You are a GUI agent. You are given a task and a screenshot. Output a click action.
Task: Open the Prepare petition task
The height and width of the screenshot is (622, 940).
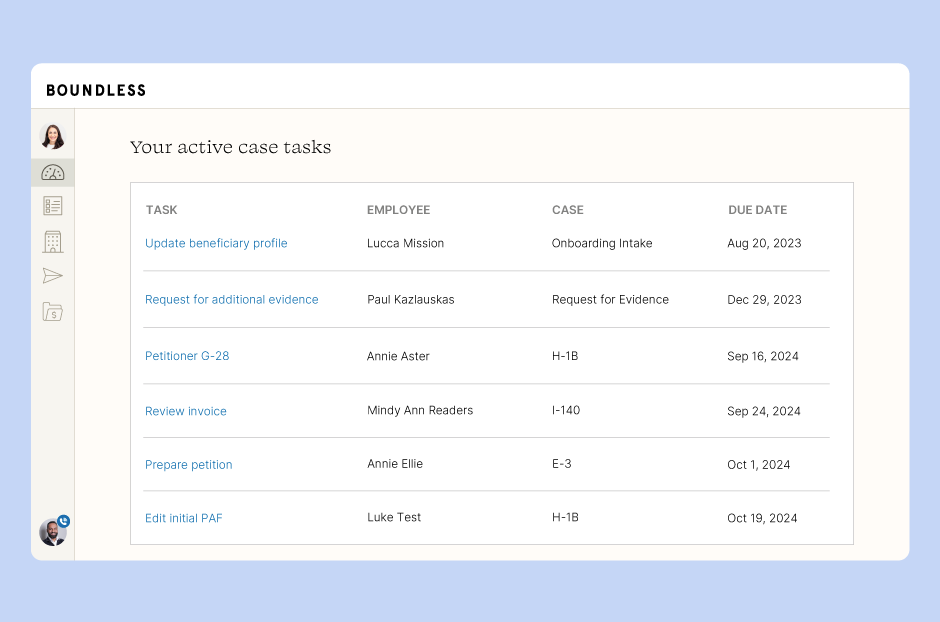pyautogui.click(x=188, y=464)
